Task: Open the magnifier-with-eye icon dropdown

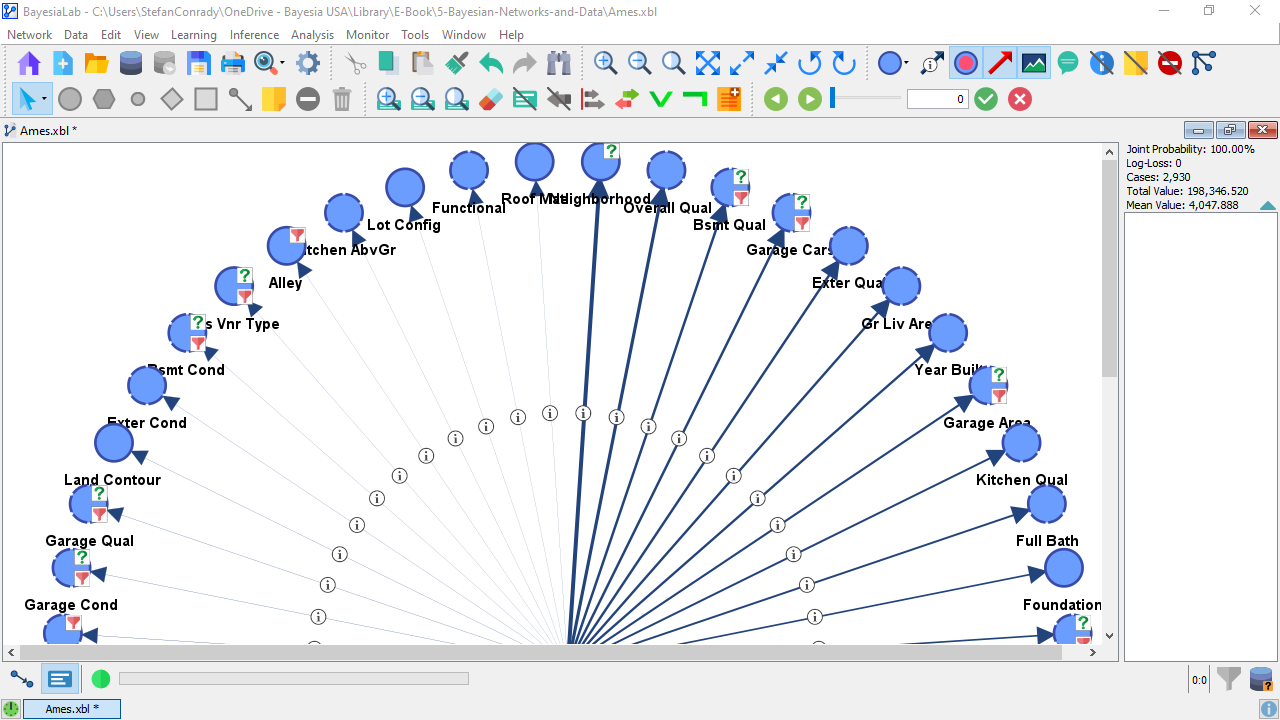Action: (x=282, y=64)
